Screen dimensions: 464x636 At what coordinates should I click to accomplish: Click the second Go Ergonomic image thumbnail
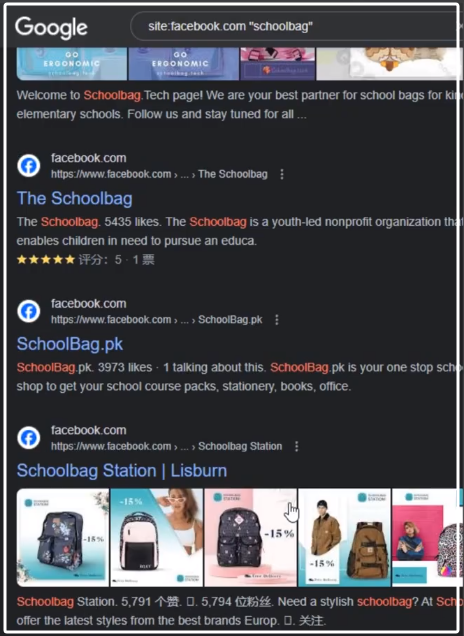pyautogui.click(x=184, y=64)
